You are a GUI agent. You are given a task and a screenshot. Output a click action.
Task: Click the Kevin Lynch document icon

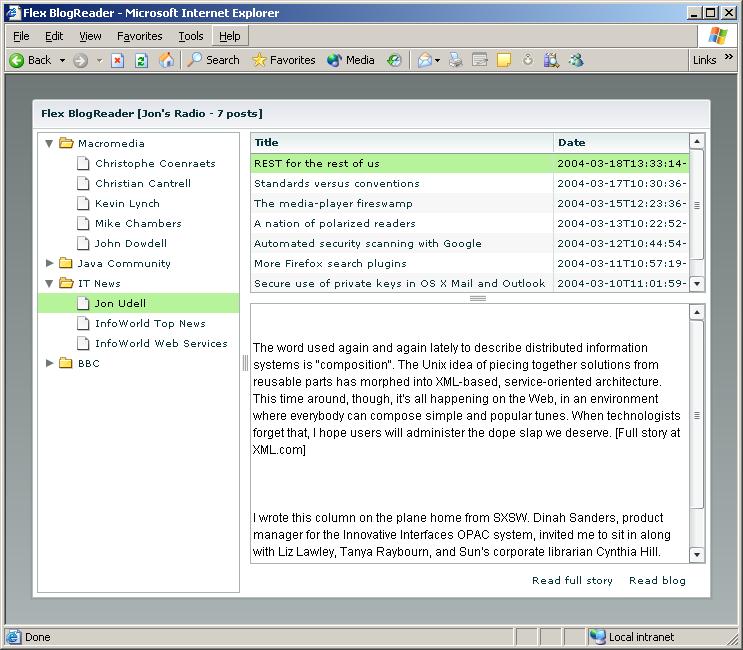83,203
